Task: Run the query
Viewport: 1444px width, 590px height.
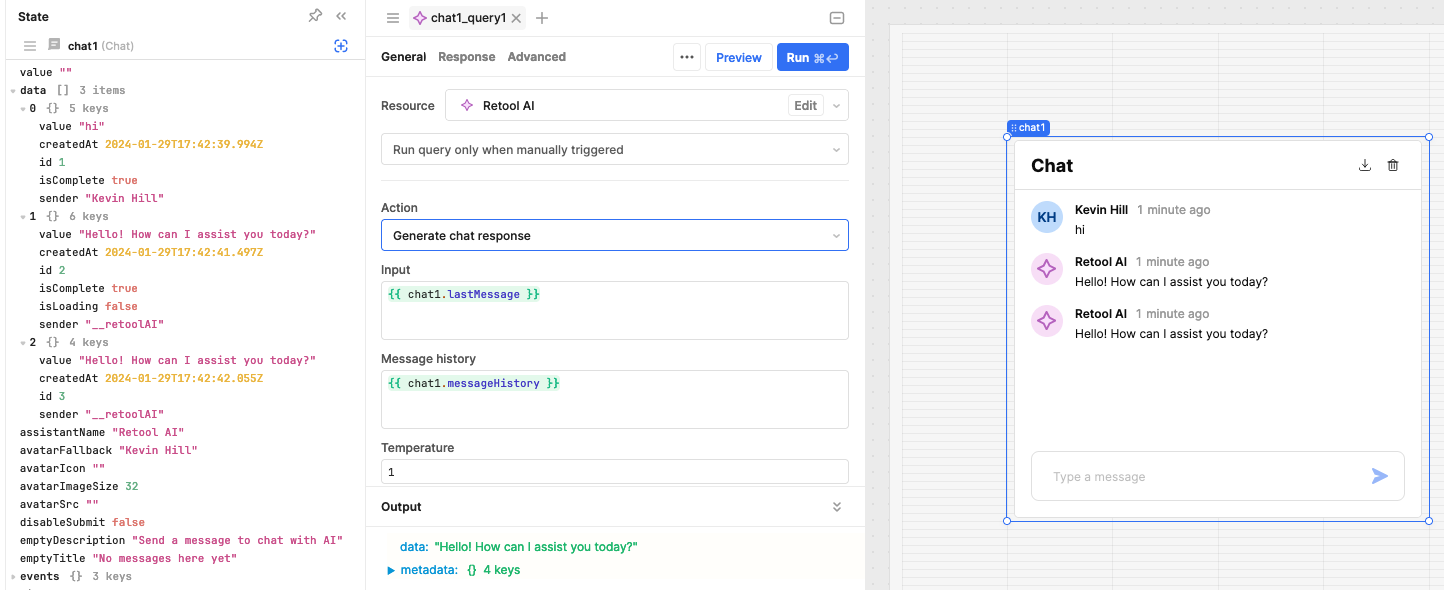Action: tap(813, 57)
